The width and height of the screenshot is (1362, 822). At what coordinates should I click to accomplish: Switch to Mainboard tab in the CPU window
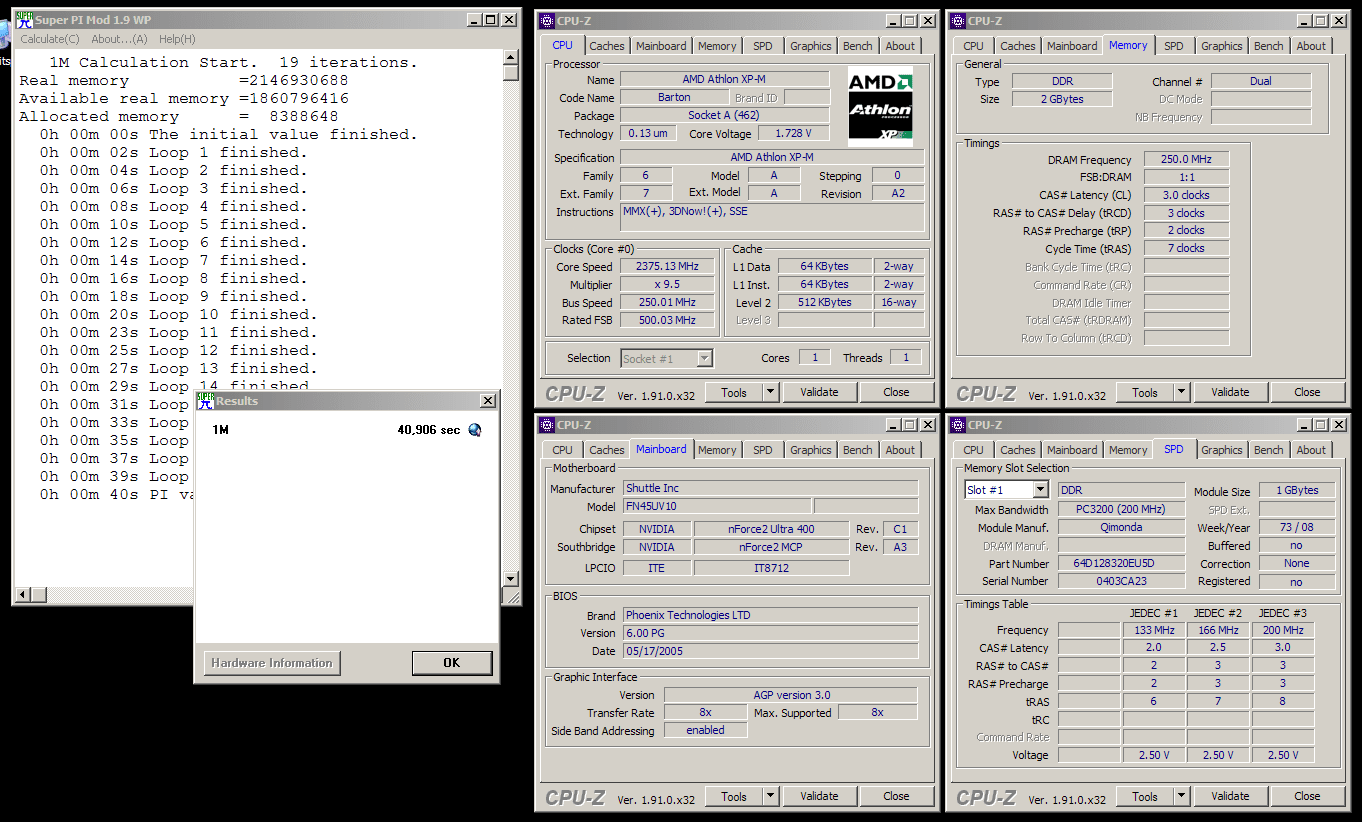(x=662, y=46)
